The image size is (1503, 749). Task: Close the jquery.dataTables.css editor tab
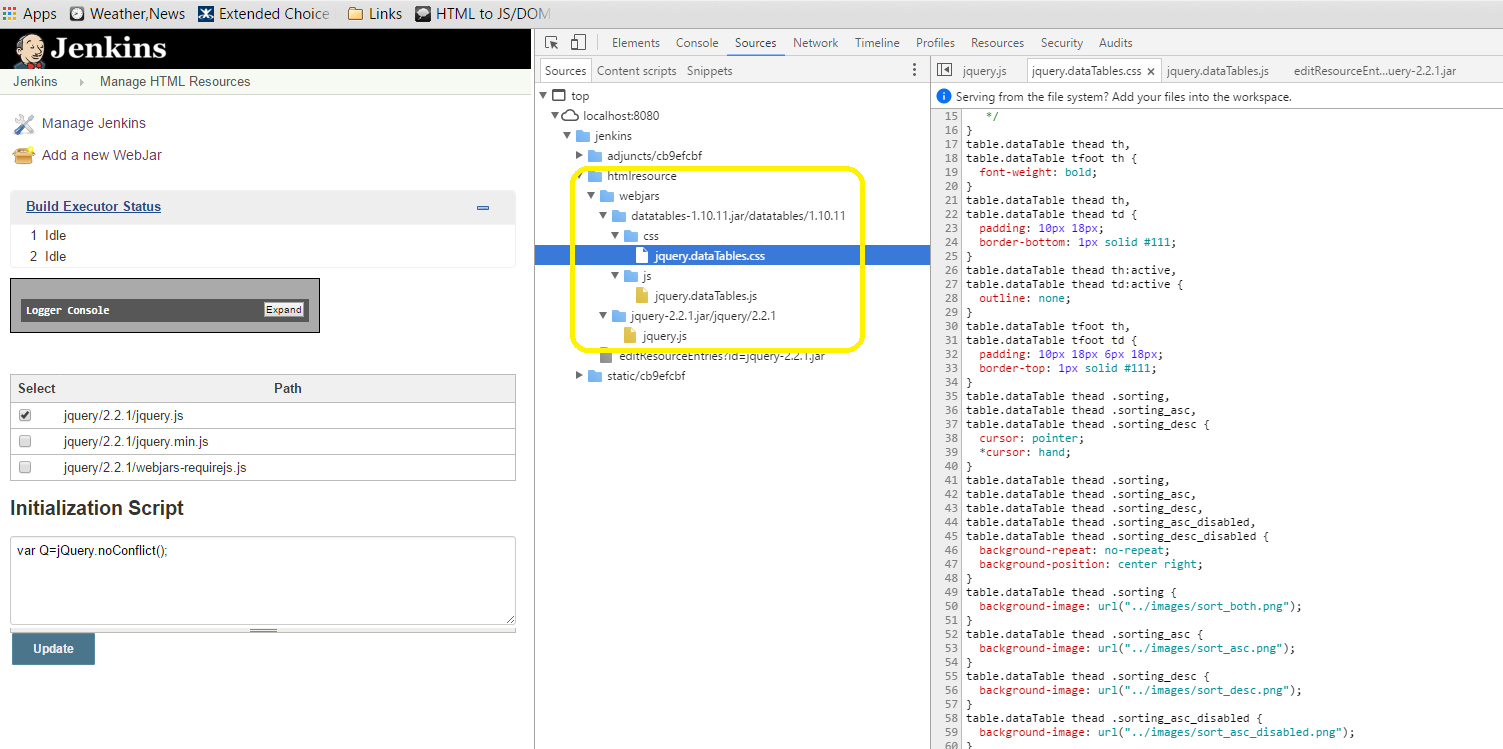point(1151,71)
